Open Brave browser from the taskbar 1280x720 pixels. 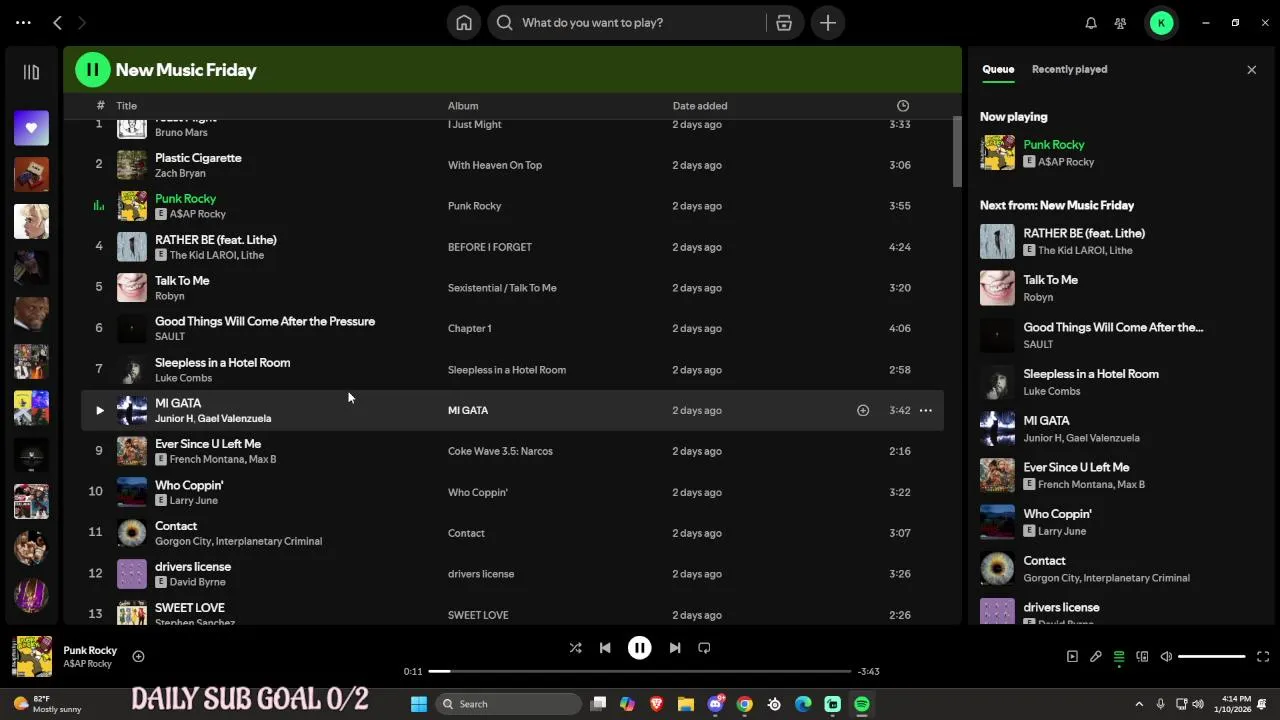[x=656, y=704]
